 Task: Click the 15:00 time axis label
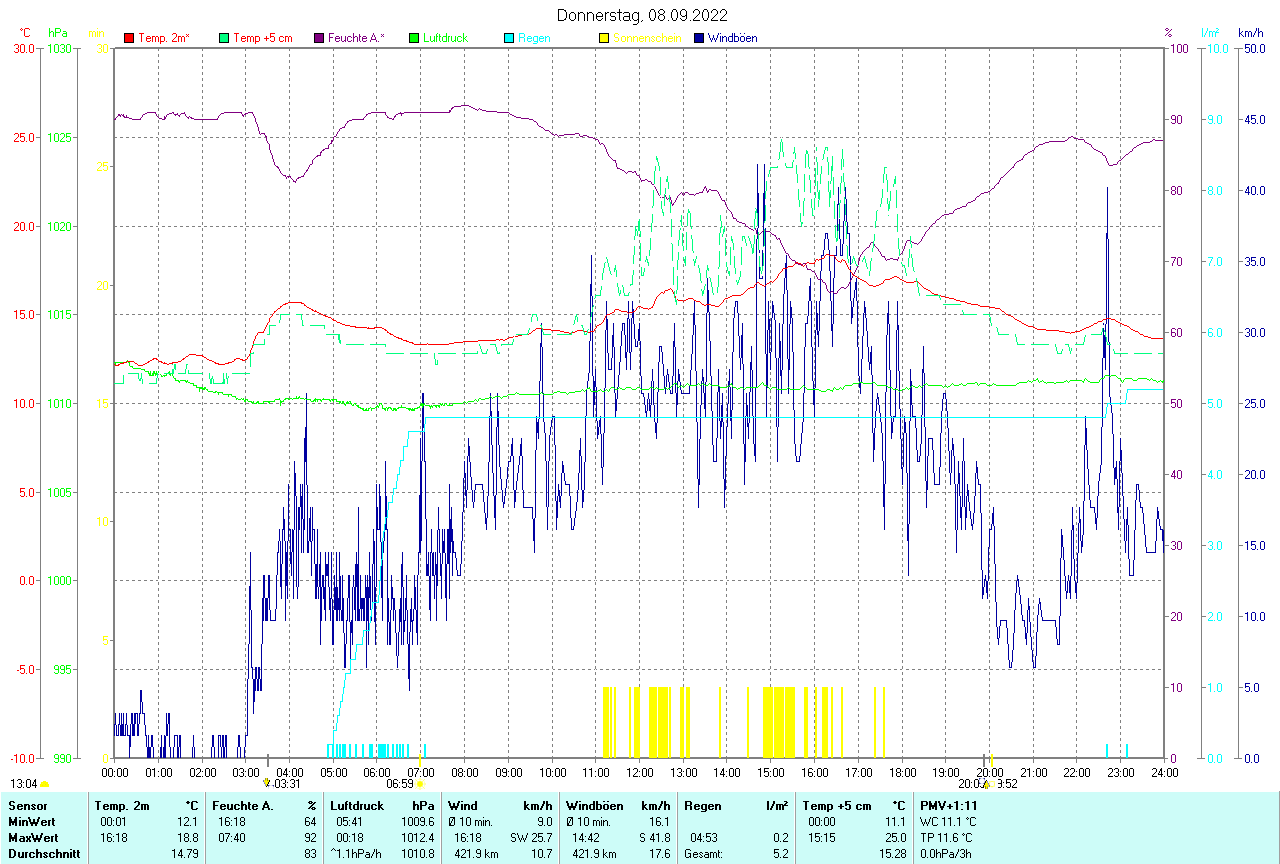pos(771,772)
